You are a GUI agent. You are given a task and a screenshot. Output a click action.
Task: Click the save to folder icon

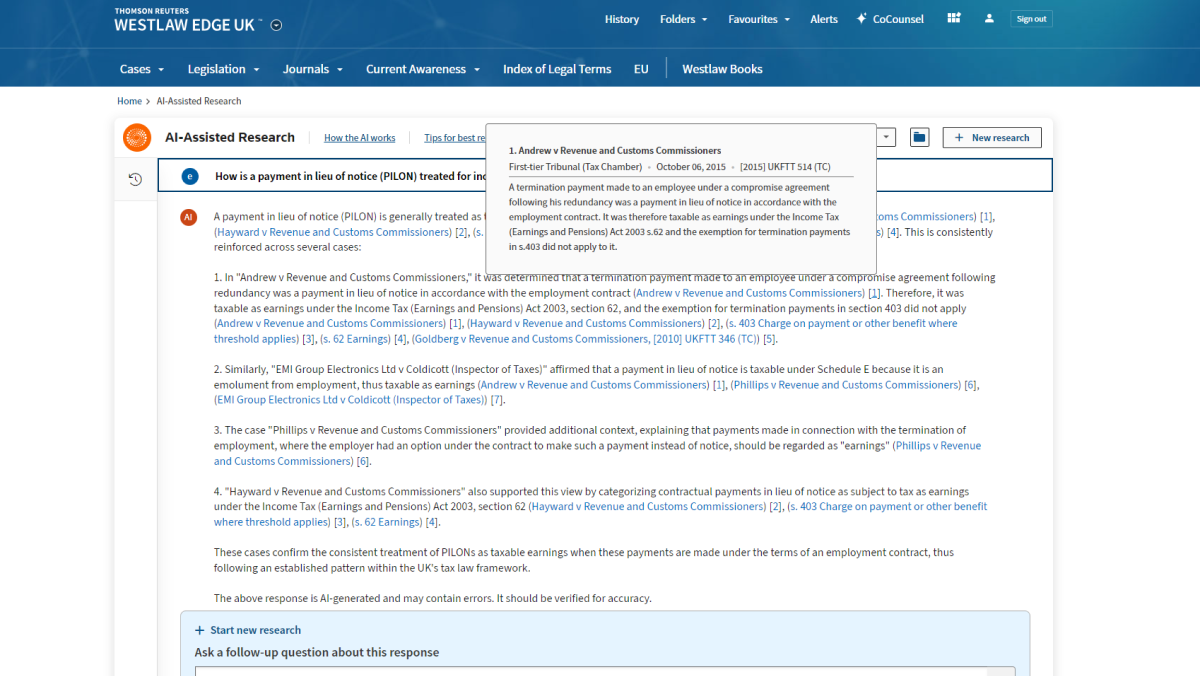919,138
